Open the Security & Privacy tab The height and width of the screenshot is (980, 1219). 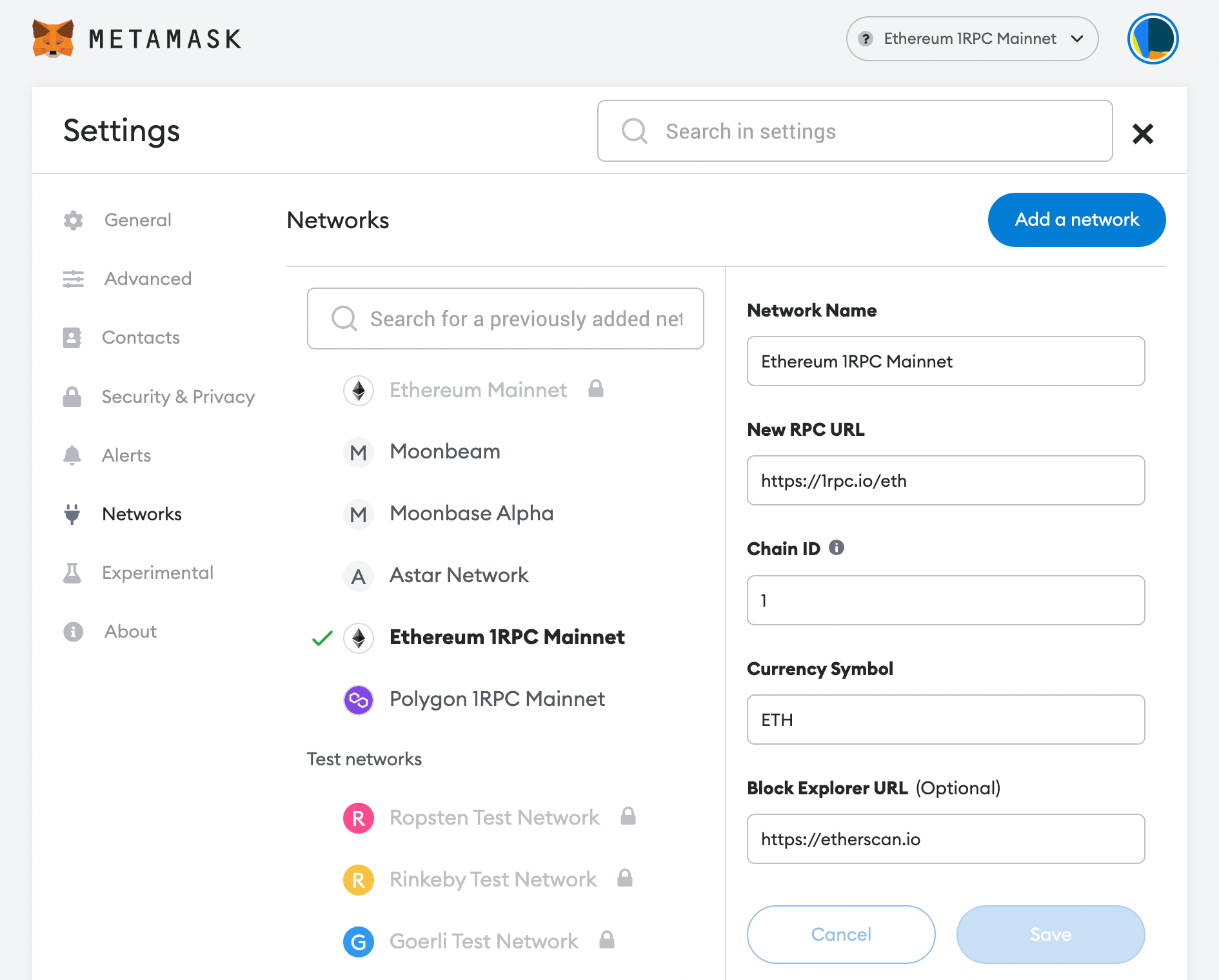pyautogui.click(x=178, y=397)
